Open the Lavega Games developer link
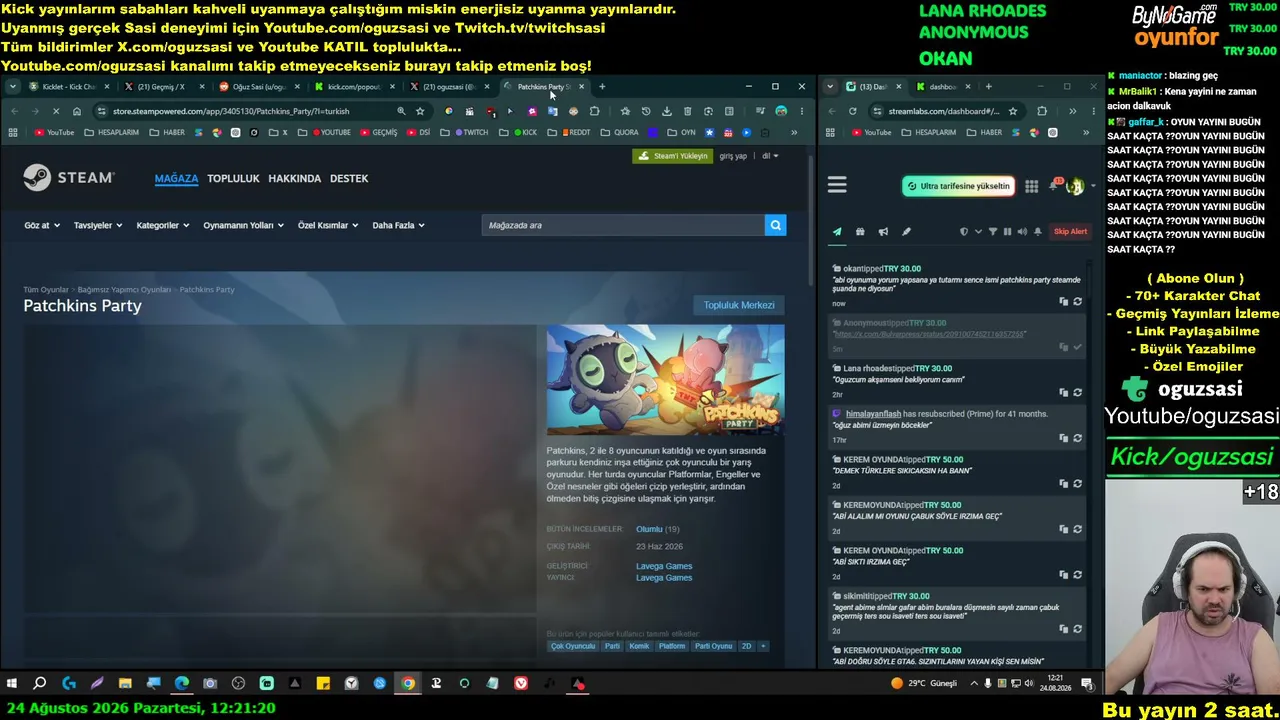 coord(664,566)
